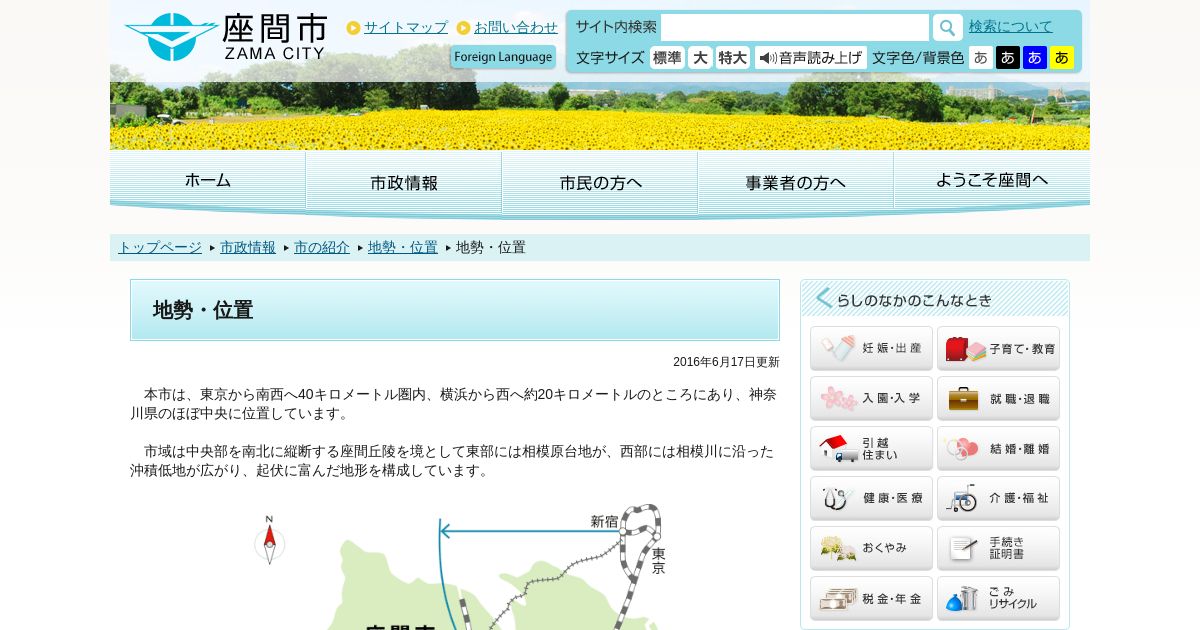This screenshot has width=1200, height=630.
Task: Focus the サイト内検索 search field
Action: 794,27
